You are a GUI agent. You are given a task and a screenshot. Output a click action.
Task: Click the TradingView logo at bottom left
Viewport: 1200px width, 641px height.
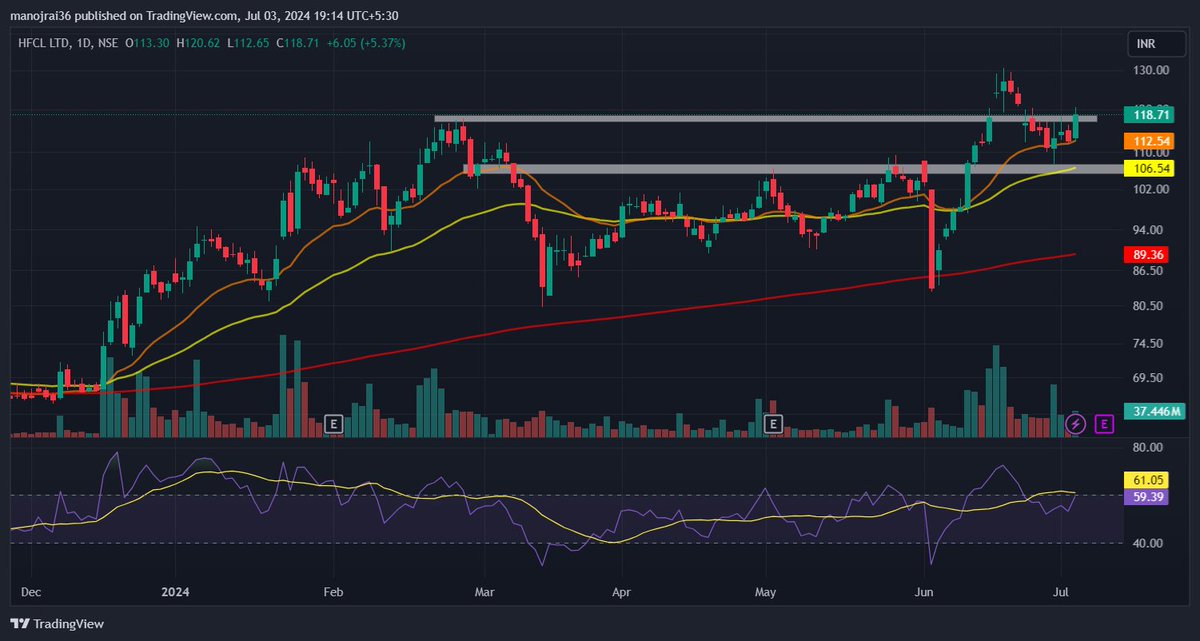pos(57,624)
